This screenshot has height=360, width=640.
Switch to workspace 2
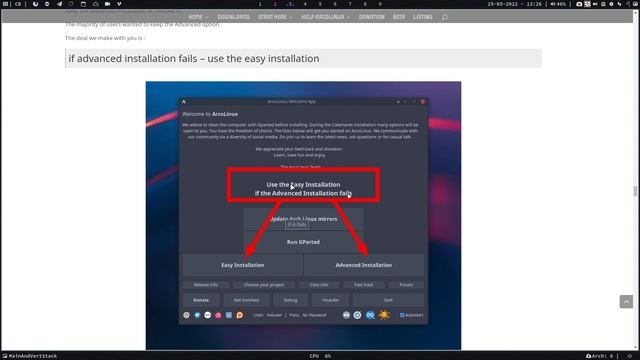pyautogui.click(x=275, y=4)
